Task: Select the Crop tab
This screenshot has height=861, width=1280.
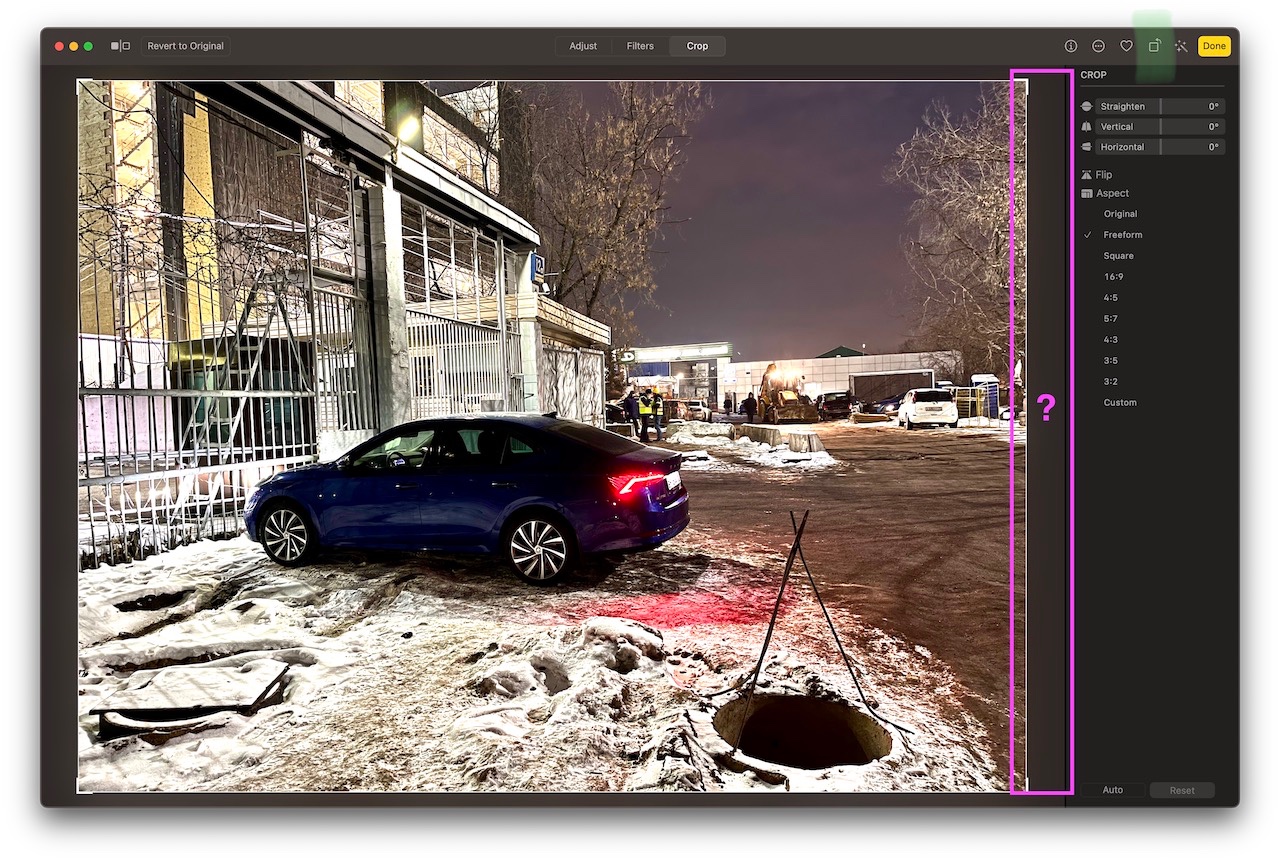Action: (x=697, y=46)
